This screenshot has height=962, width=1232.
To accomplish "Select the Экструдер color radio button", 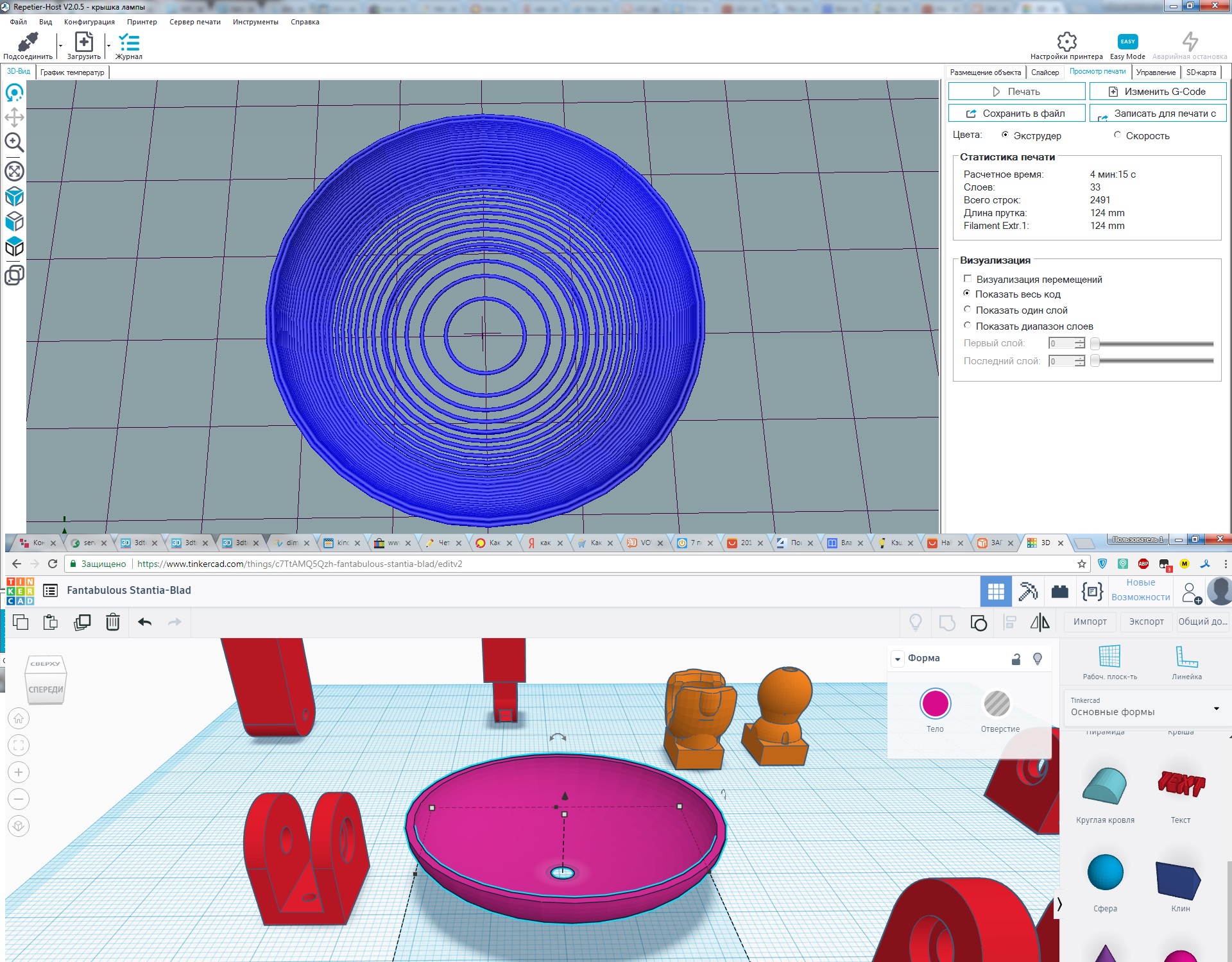I will click(1005, 135).
